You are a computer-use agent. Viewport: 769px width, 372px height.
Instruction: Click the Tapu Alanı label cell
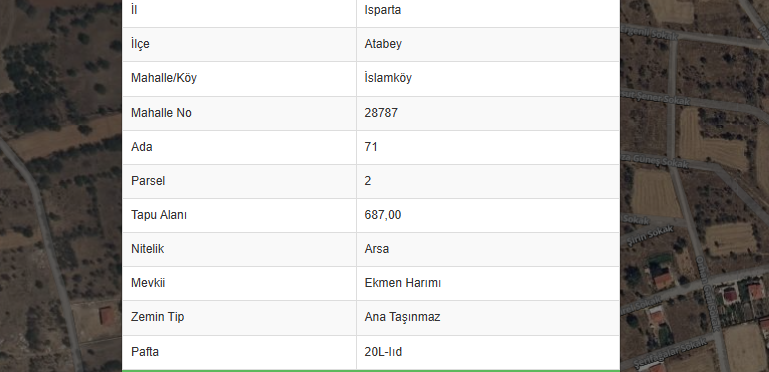[239, 215]
